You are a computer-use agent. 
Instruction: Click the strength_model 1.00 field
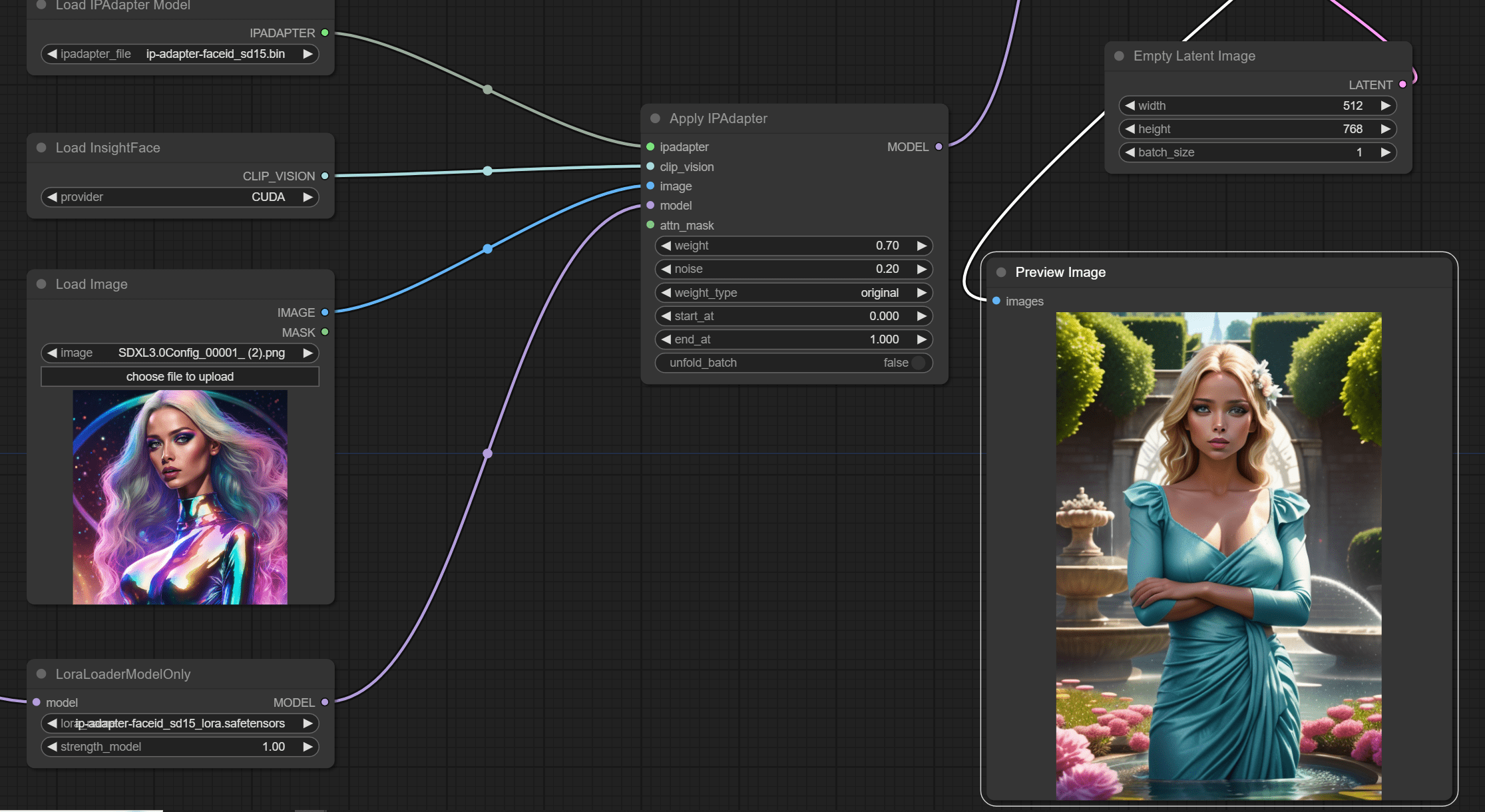coord(180,747)
